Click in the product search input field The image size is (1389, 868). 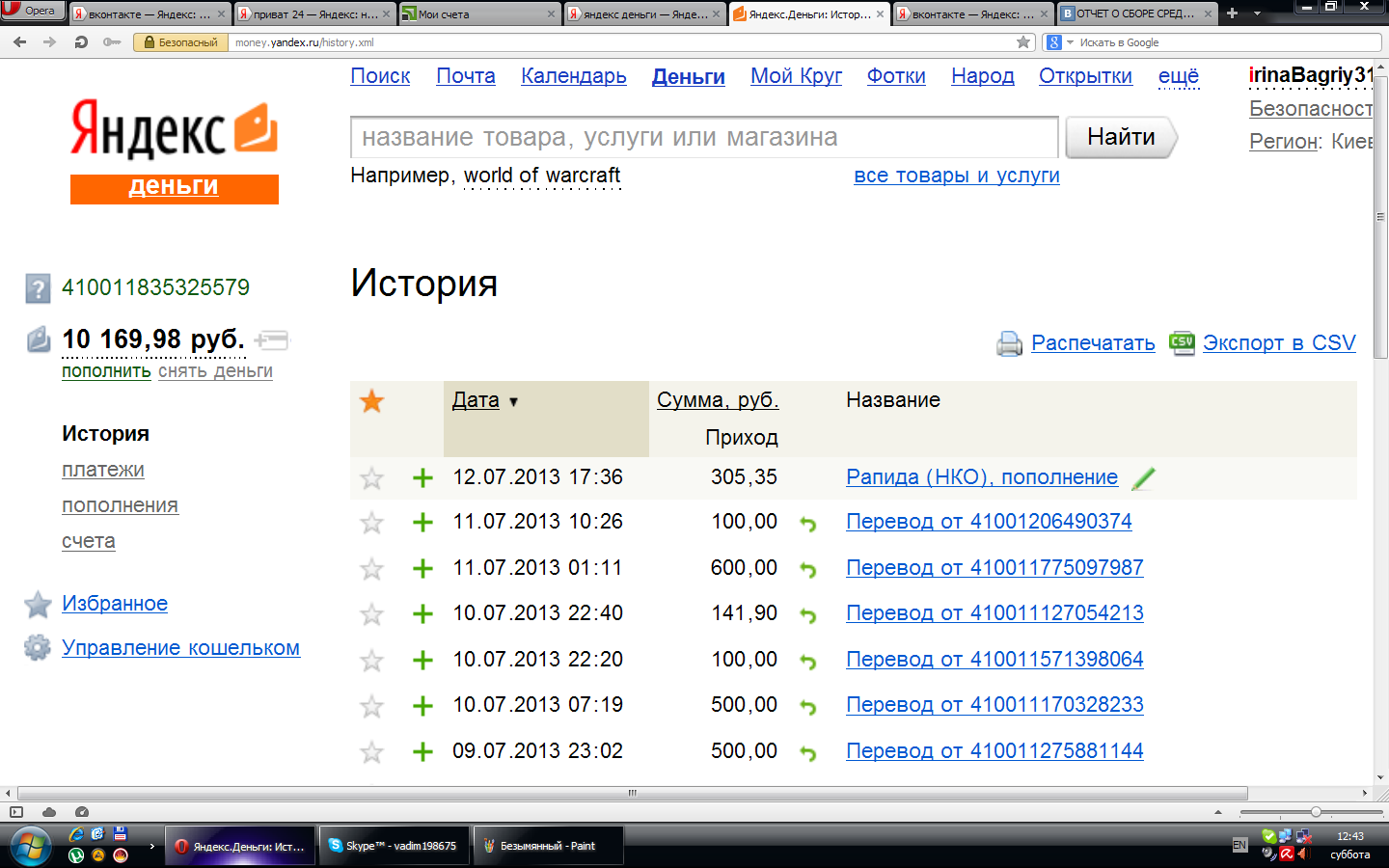[x=704, y=137]
